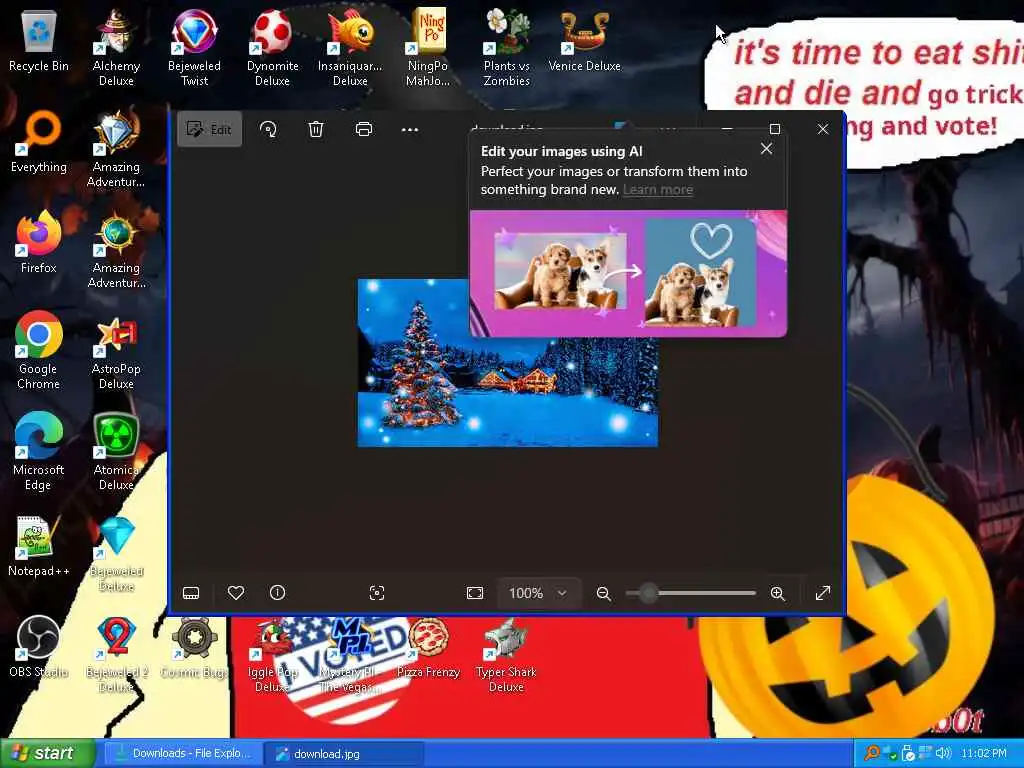This screenshot has width=1024, height=768.
Task: Show file info with the info icon
Action: (278, 593)
